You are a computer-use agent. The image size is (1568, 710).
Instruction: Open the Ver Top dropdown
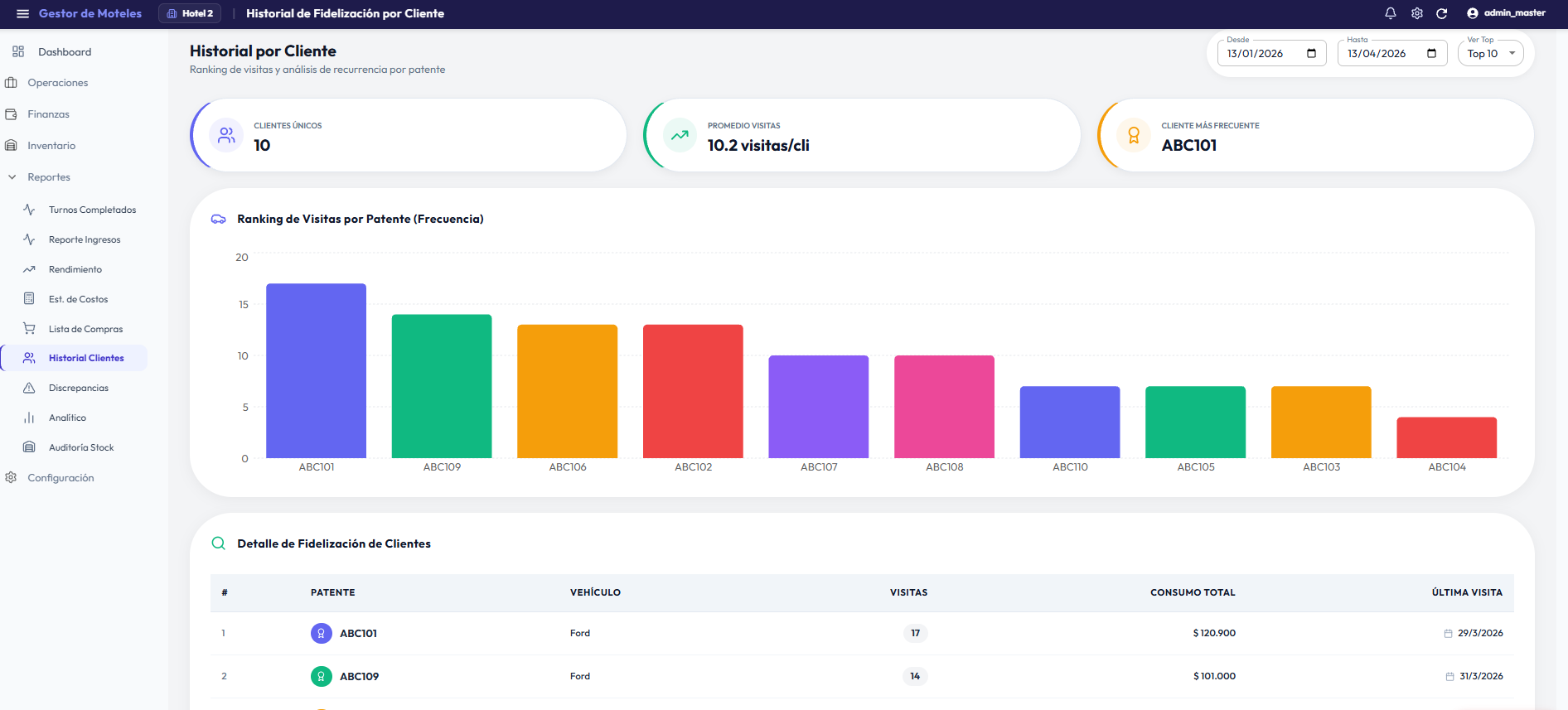tap(1490, 53)
